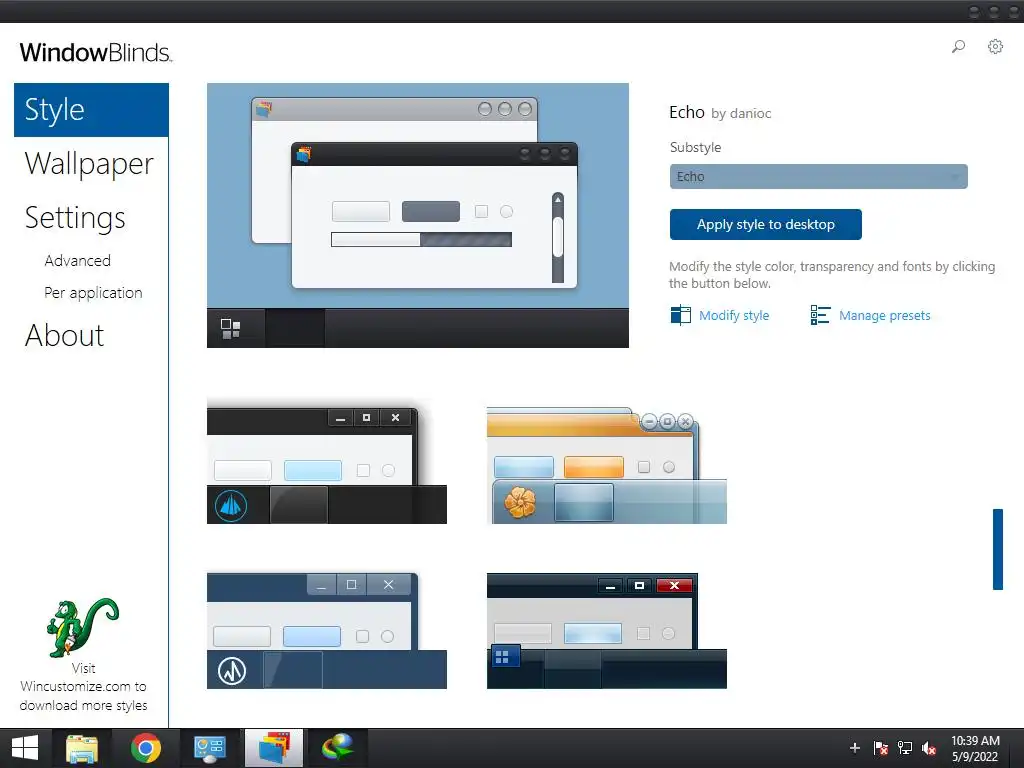Open File Explorer from taskbar

point(82,748)
